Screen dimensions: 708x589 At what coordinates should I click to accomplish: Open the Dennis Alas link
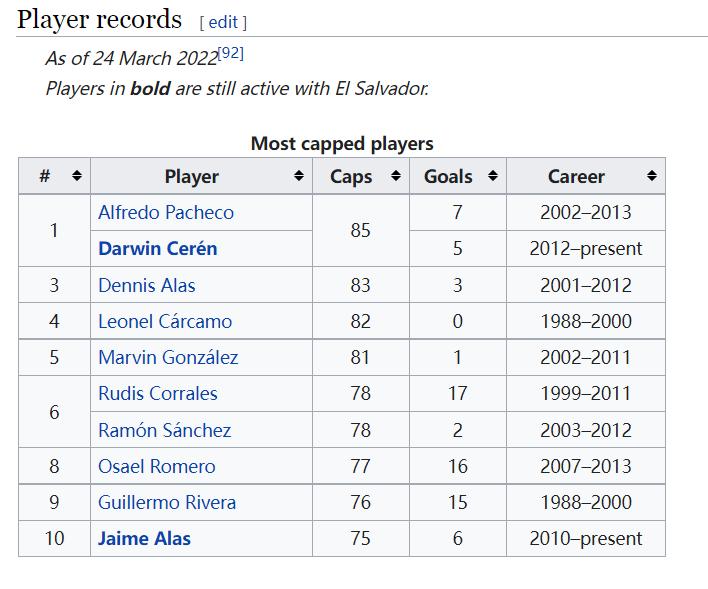click(x=146, y=285)
